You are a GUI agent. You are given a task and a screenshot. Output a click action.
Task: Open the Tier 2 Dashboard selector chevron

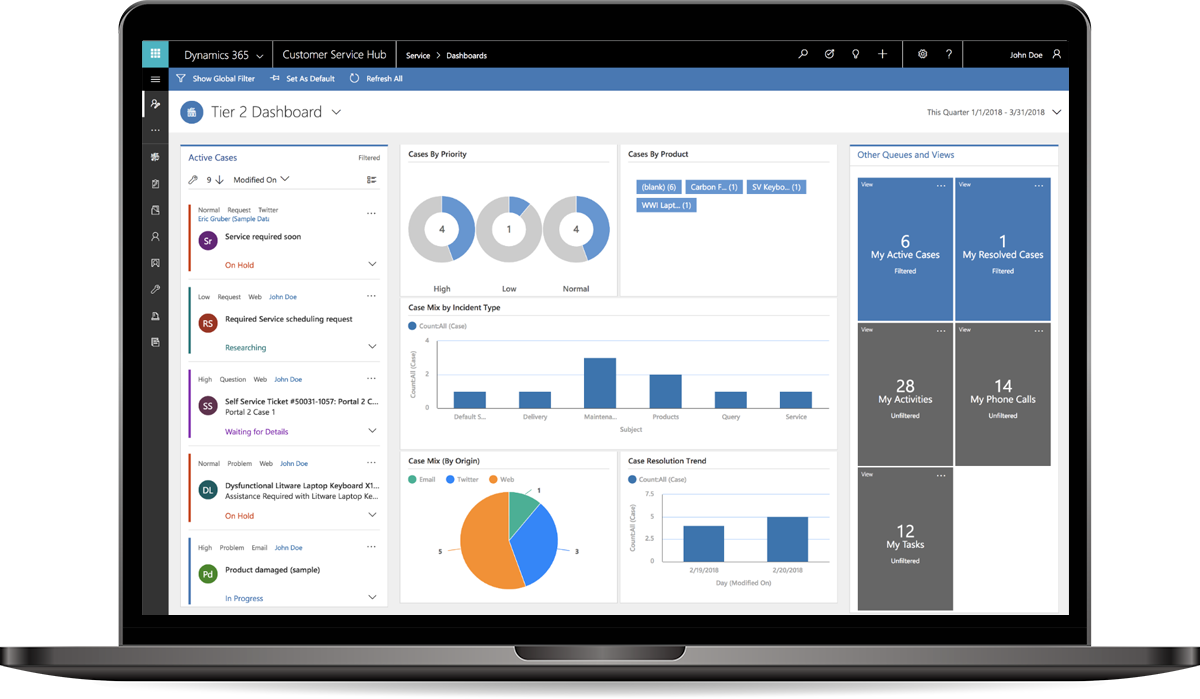click(x=336, y=112)
